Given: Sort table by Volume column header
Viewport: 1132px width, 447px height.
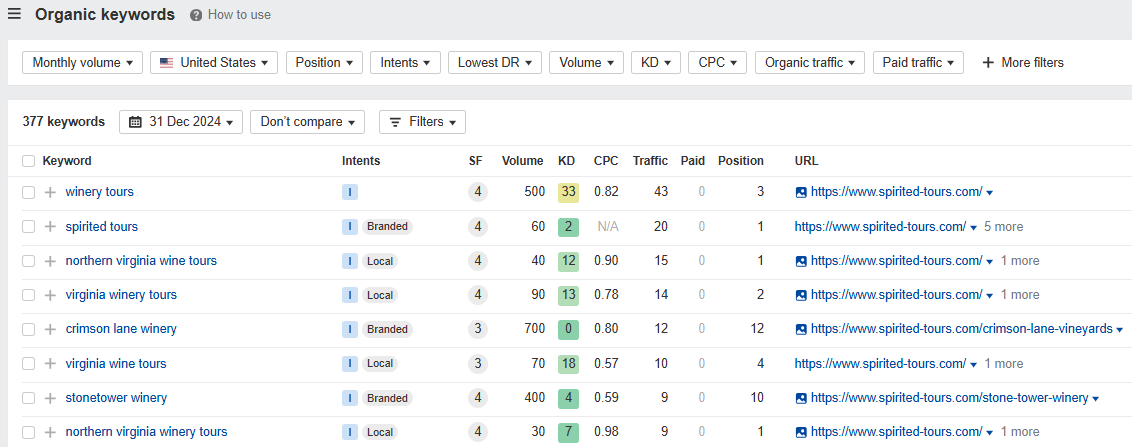Looking at the screenshot, I should tap(523, 161).
